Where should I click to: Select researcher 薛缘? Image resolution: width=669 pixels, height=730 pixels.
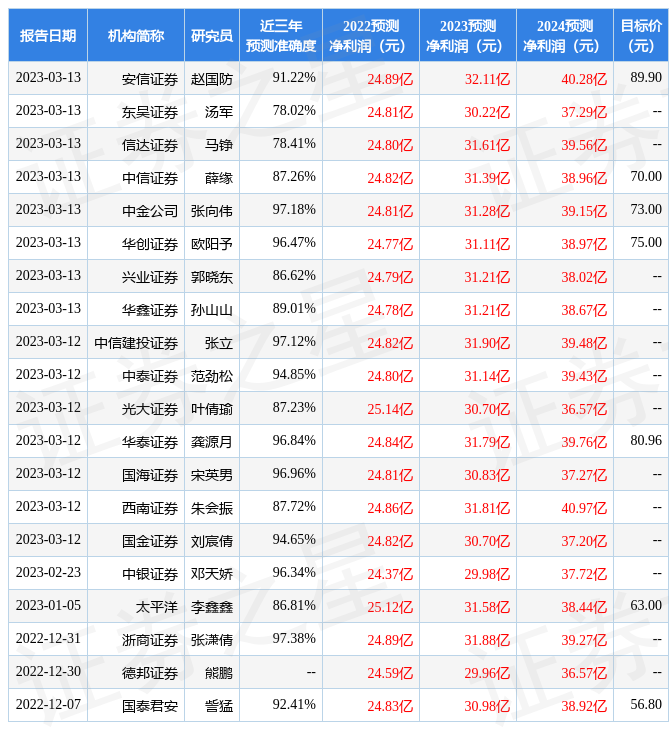click(219, 178)
